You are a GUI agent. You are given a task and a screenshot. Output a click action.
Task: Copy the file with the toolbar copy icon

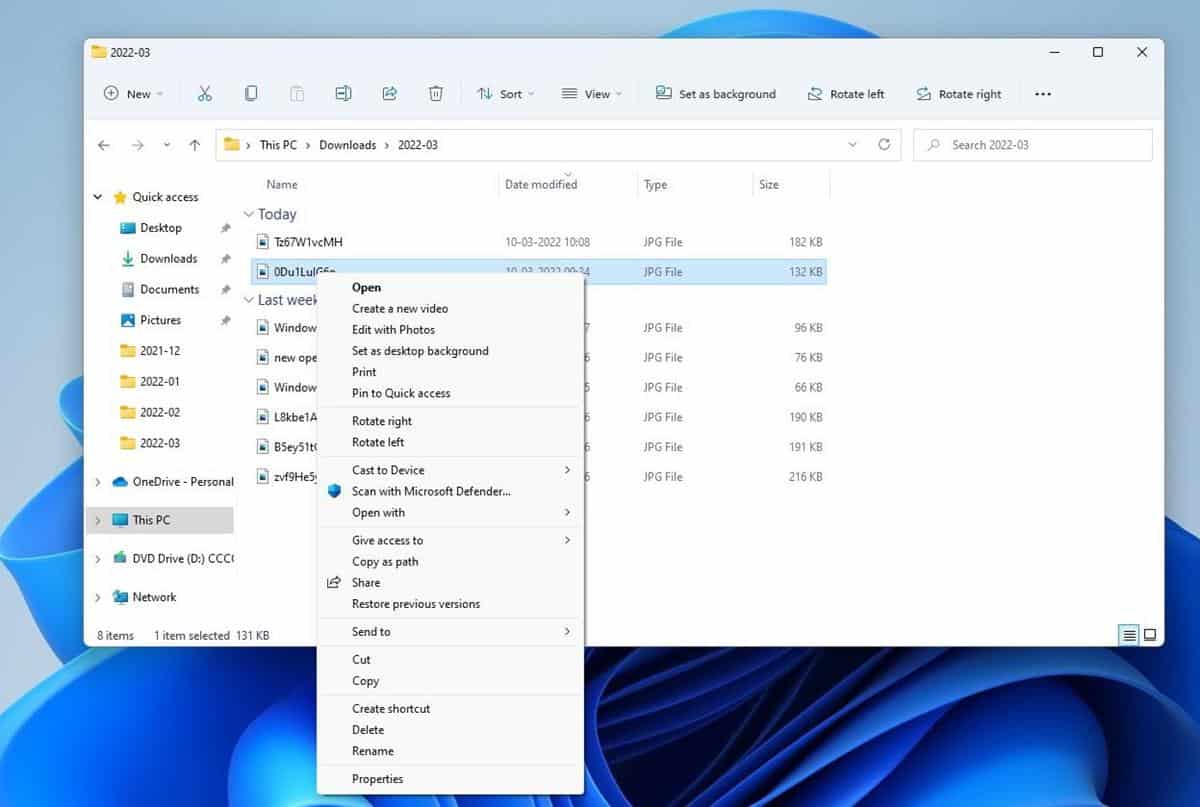pyautogui.click(x=250, y=93)
